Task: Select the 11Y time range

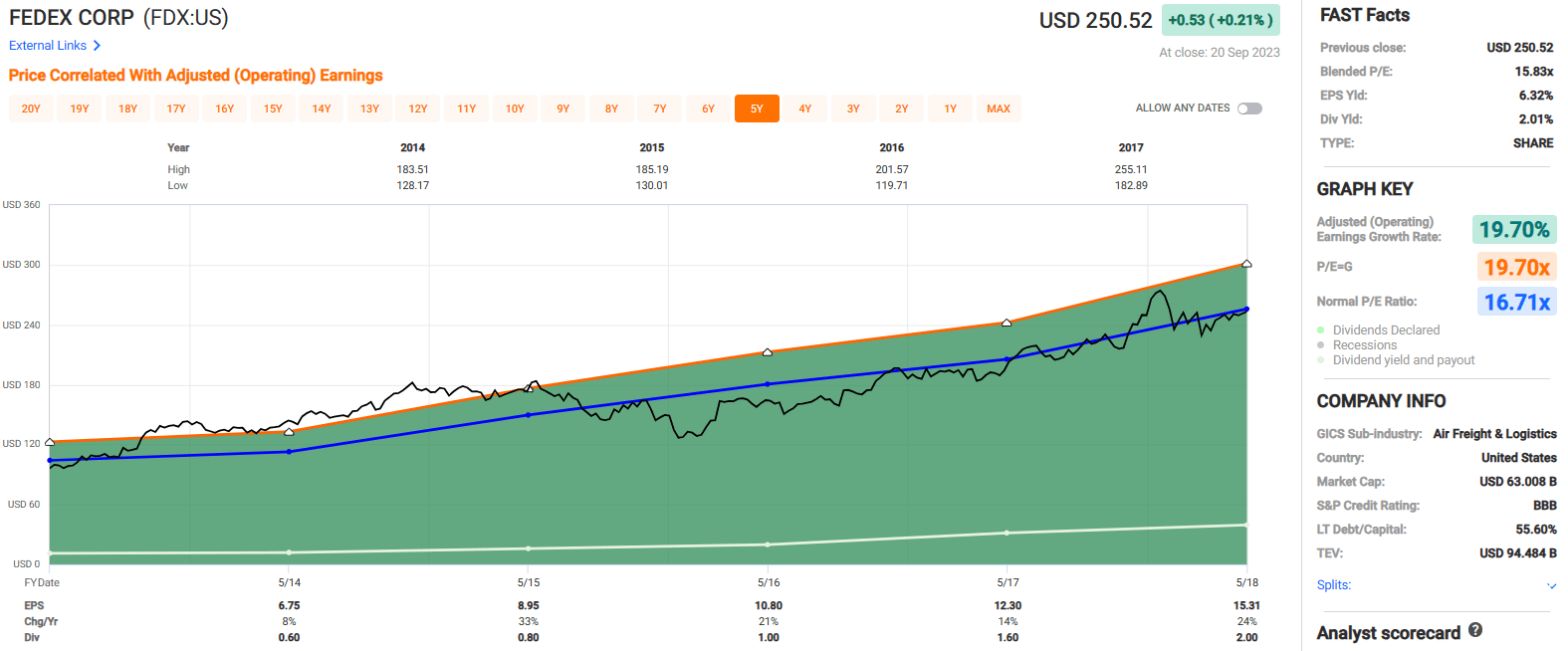Action: pyautogui.click(x=467, y=108)
